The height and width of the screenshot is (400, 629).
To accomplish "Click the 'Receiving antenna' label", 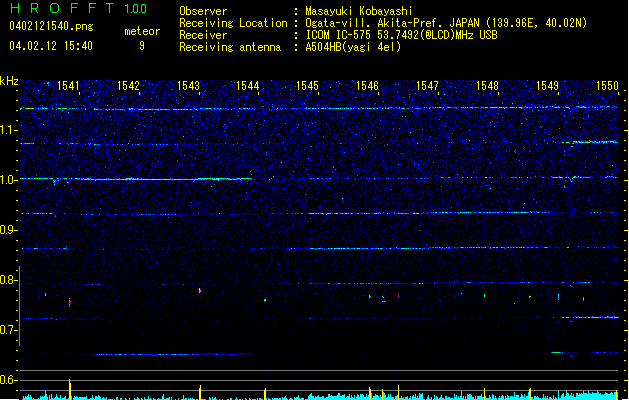I will (x=230, y=47).
